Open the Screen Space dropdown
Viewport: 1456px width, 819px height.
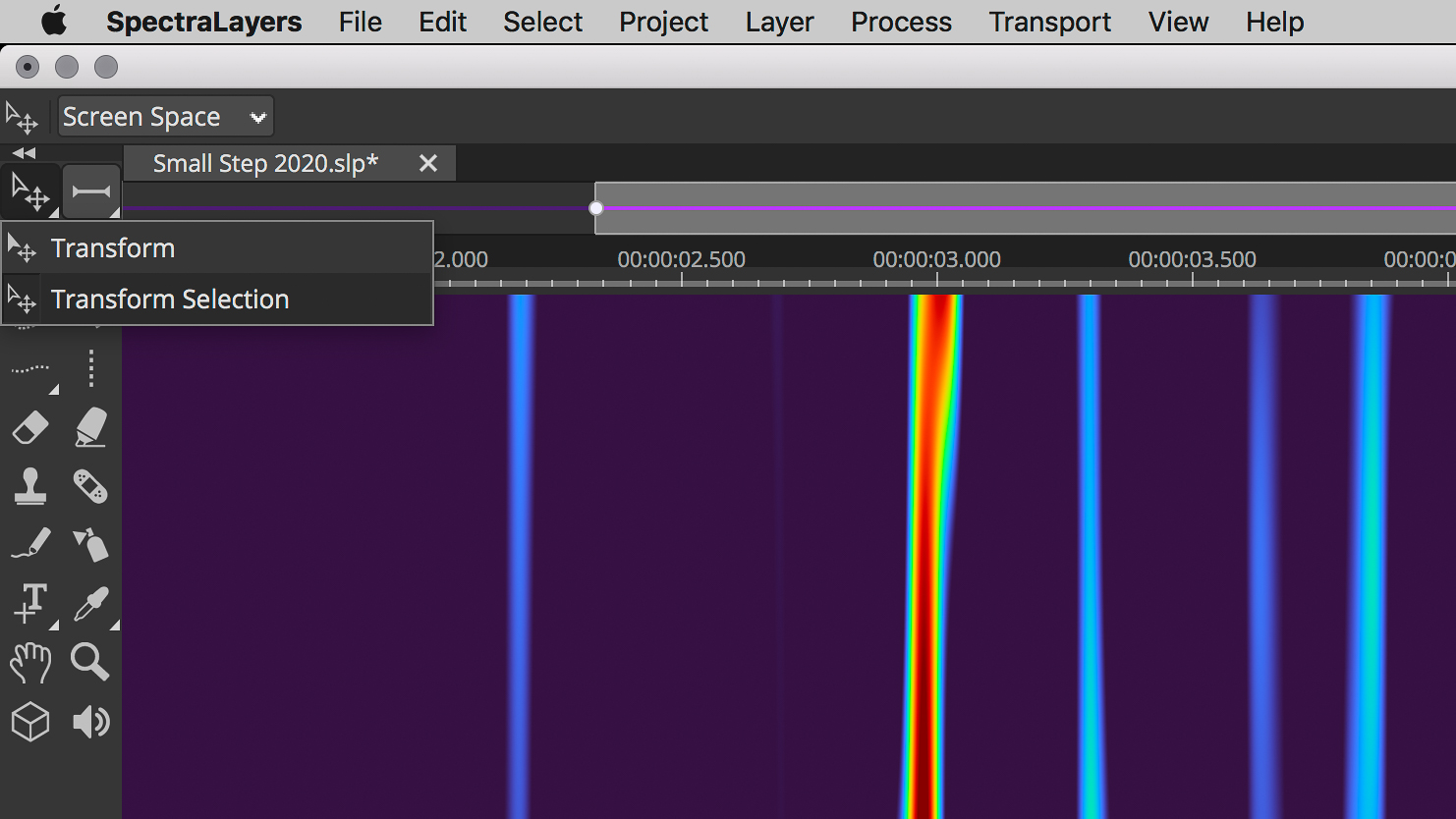[x=164, y=116]
